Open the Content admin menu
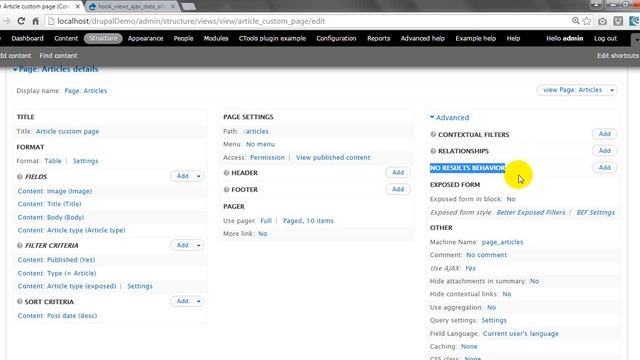The height and width of the screenshot is (360, 640). 66,38
